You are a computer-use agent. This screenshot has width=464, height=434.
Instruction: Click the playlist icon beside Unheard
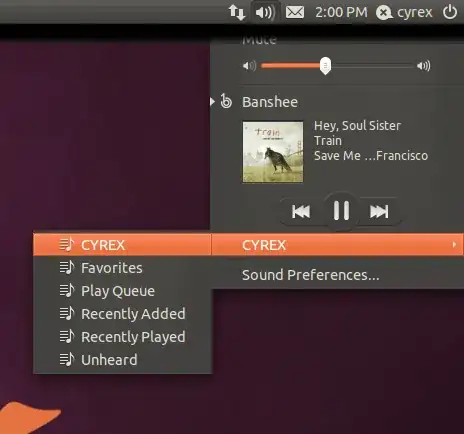tap(67, 360)
